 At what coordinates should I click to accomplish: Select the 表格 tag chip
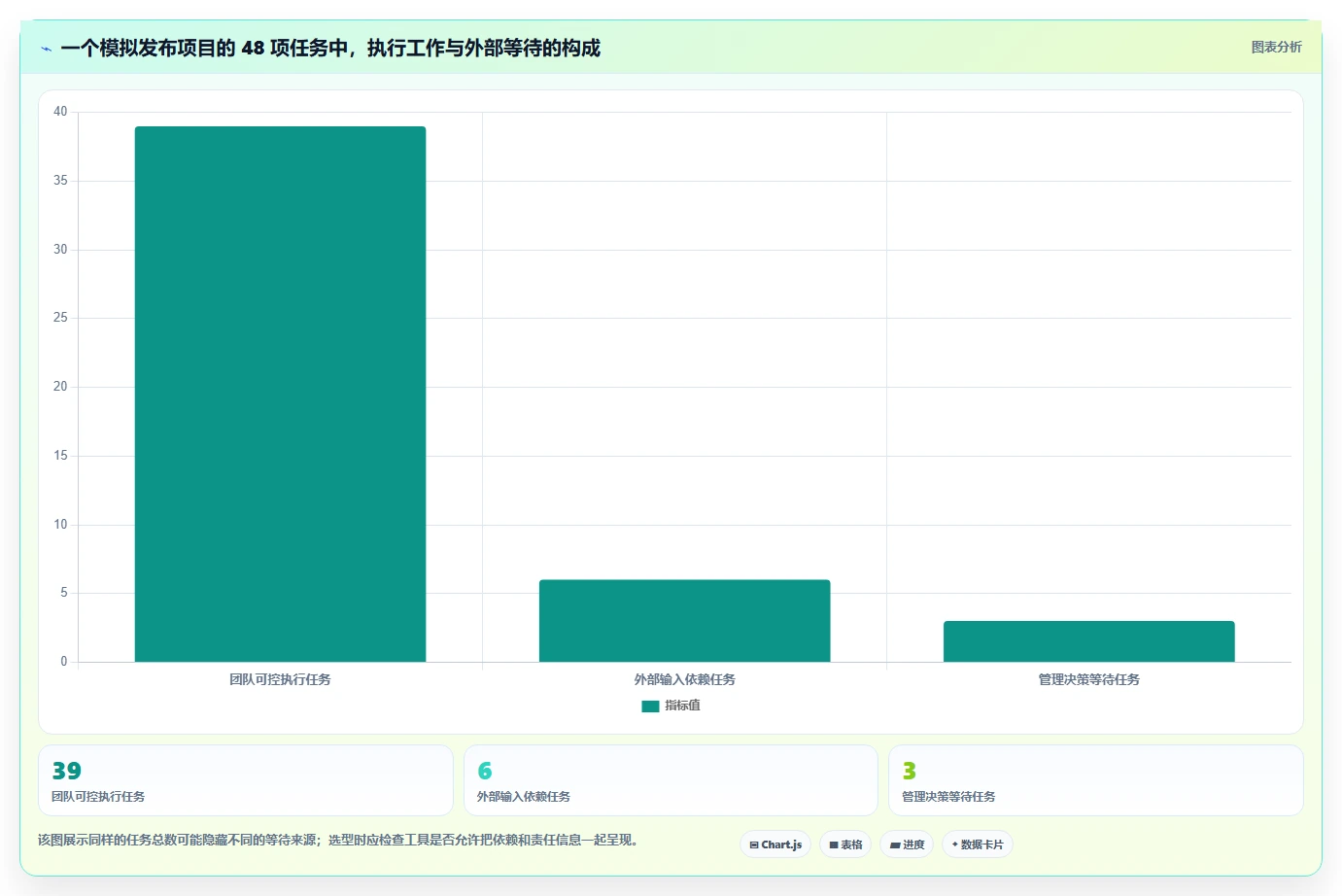point(845,844)
